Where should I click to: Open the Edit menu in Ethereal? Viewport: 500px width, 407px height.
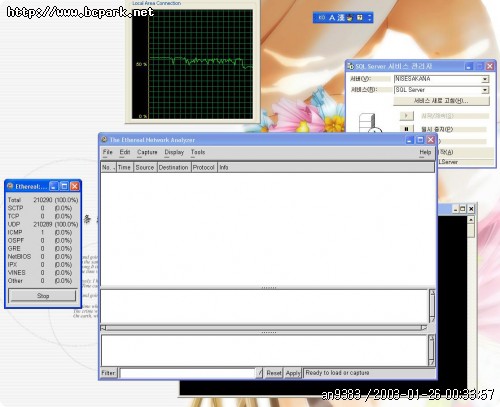pos(125,152)
